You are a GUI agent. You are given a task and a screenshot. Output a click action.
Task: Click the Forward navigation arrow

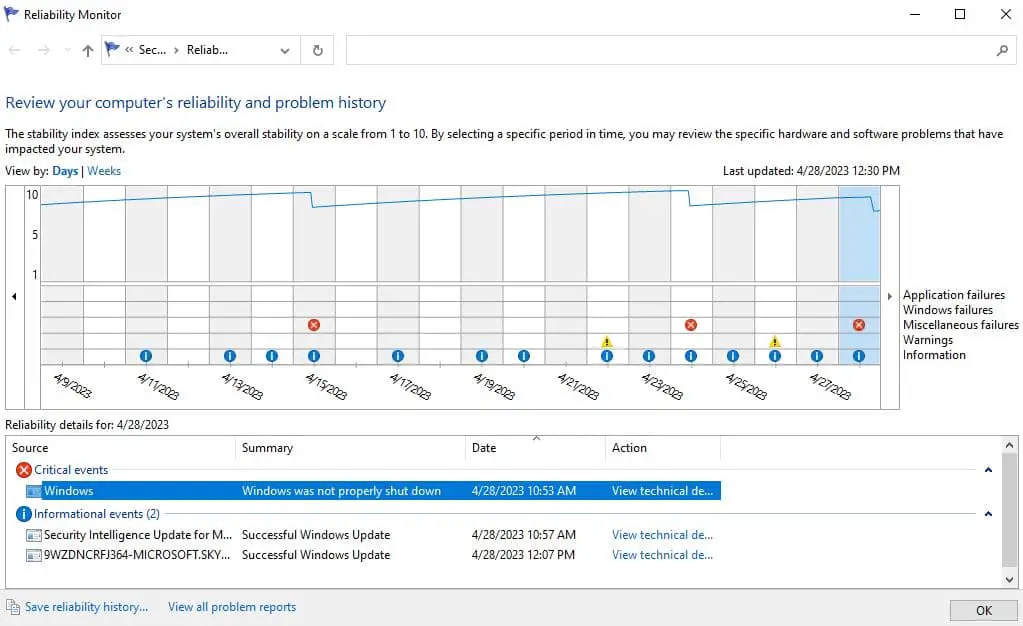44,50
